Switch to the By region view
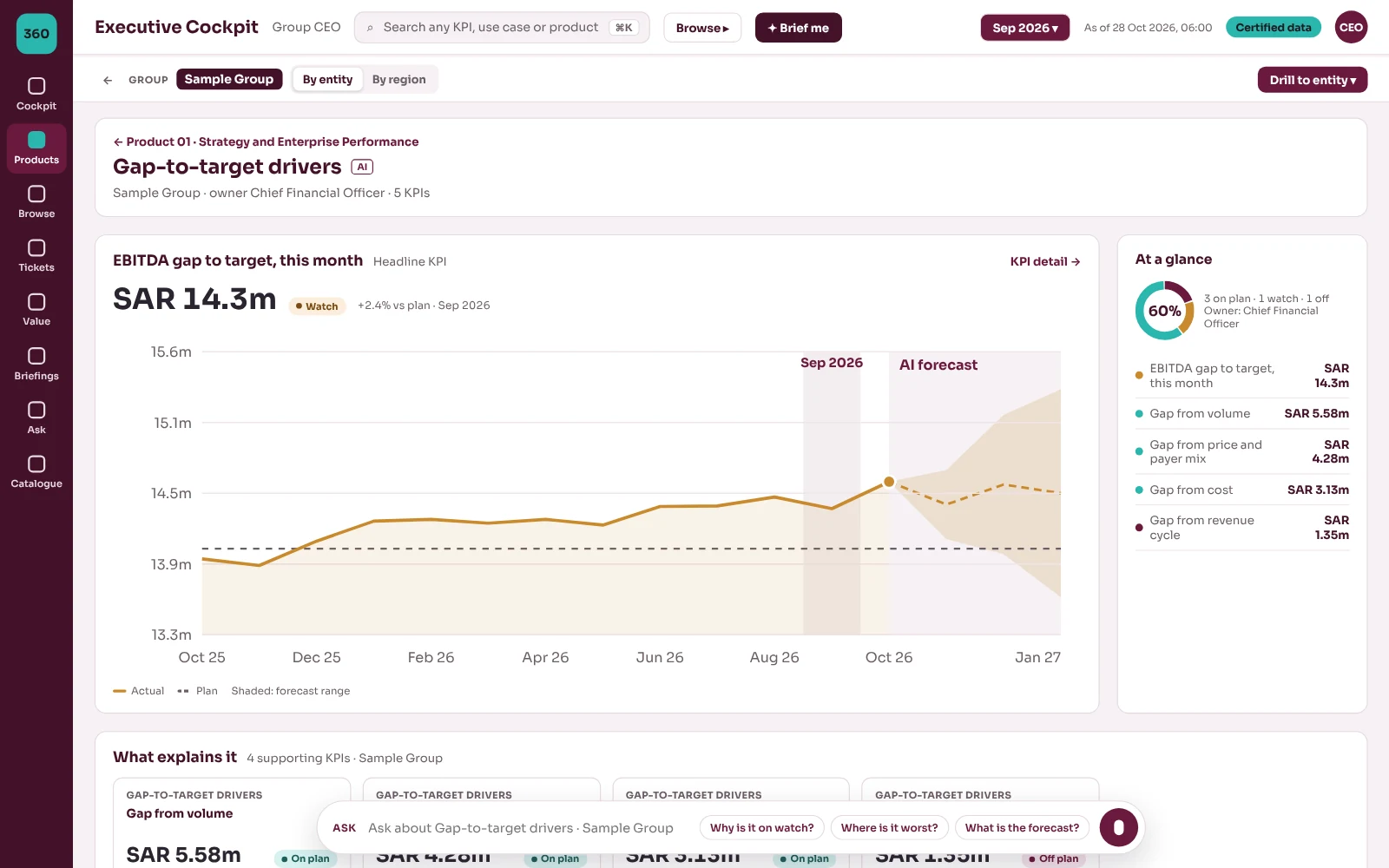 coord(399,80)
